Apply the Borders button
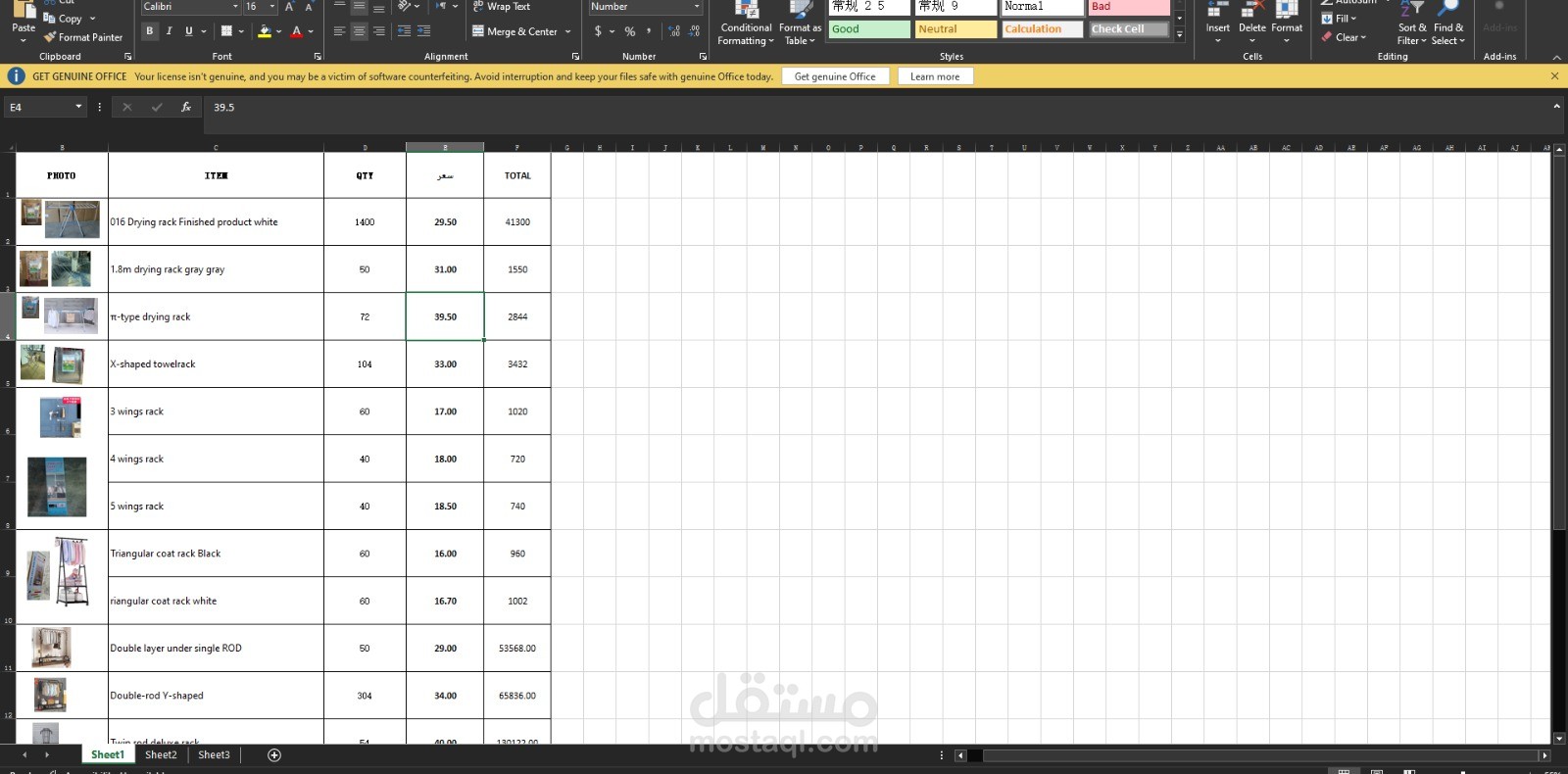 click(x=226, y=31)
